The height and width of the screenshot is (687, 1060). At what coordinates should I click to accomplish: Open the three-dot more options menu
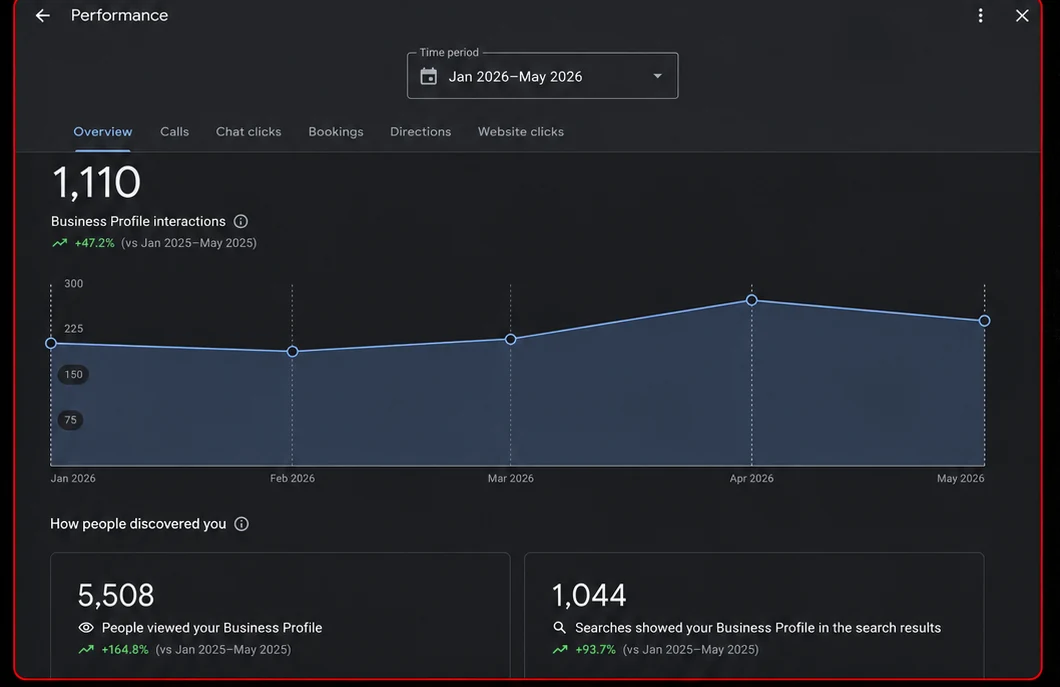(x=980, y=16)
